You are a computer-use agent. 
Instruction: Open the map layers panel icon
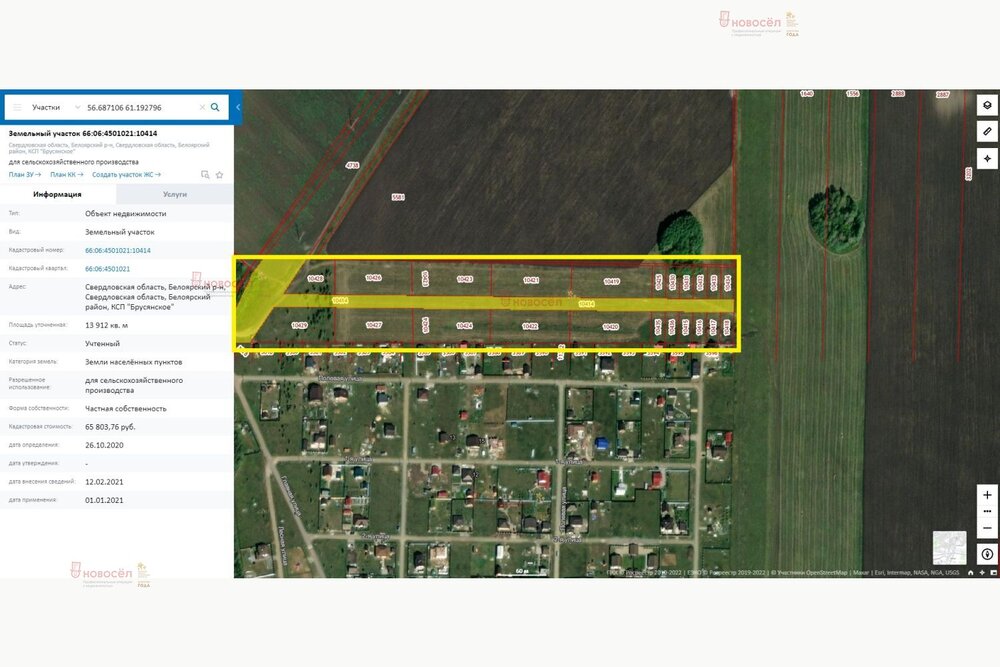click(x=987, y=105)
